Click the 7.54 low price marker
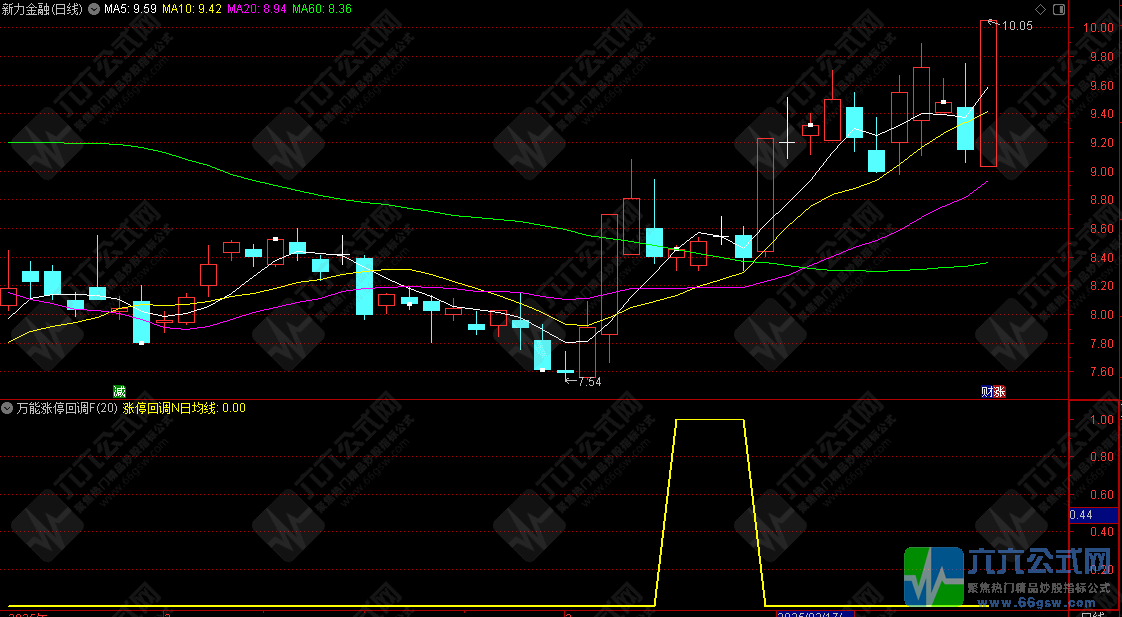This screenshot has width=1122, height=617. coord(590,382)
